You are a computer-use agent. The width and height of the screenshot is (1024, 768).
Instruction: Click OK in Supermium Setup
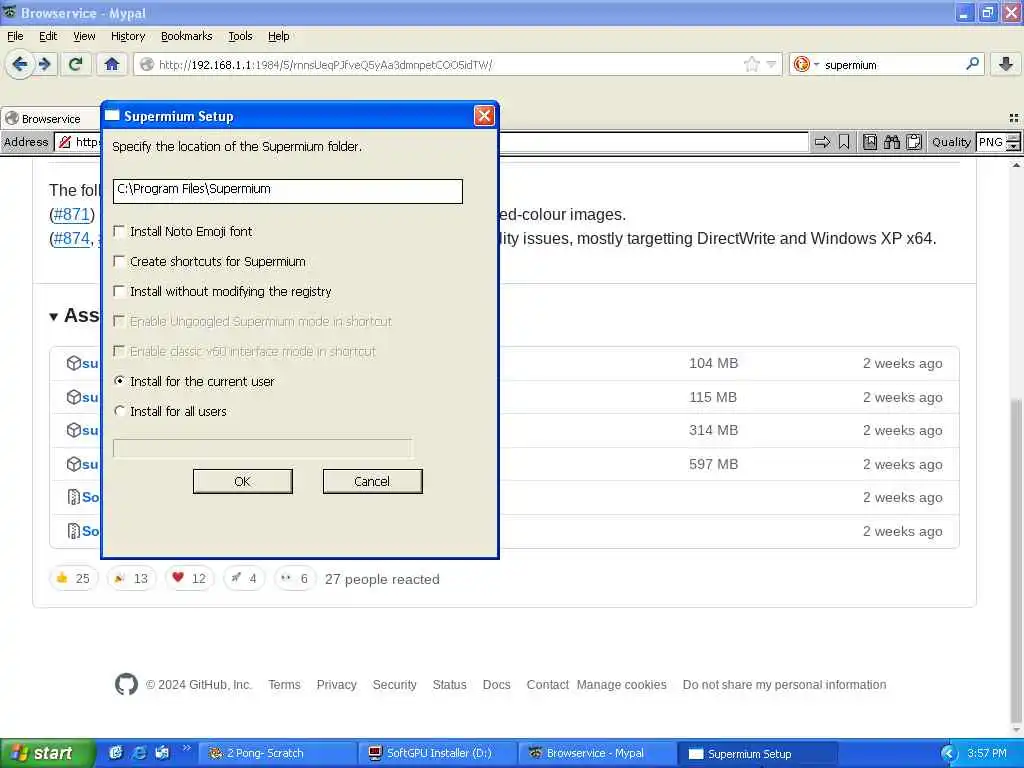click(x=242, y=481)
